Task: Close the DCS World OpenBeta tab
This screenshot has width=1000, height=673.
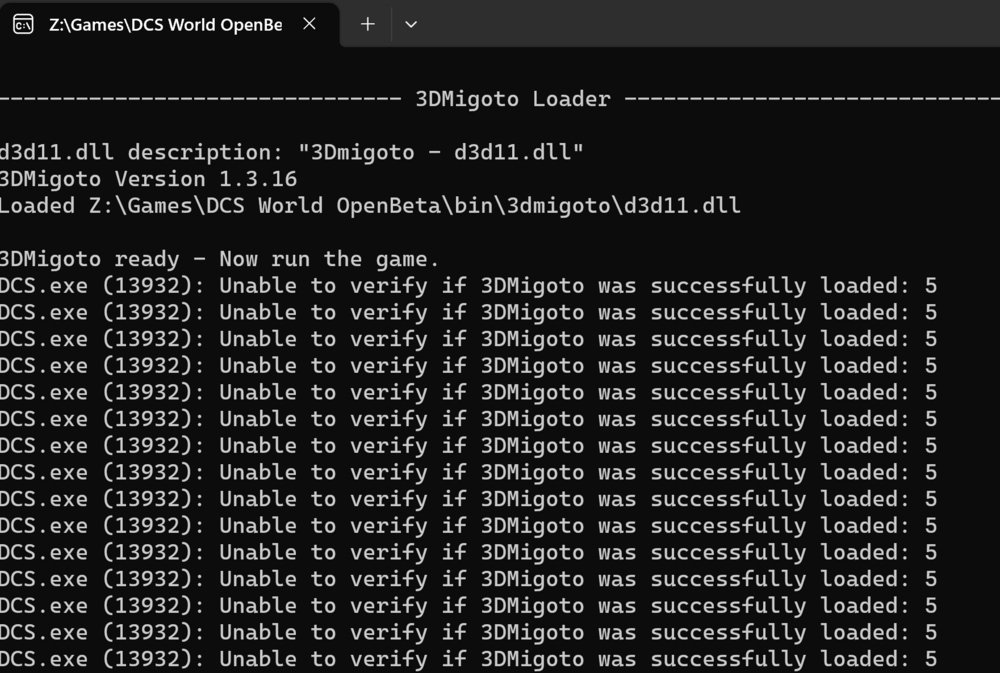Action: (x=310, y=24)
